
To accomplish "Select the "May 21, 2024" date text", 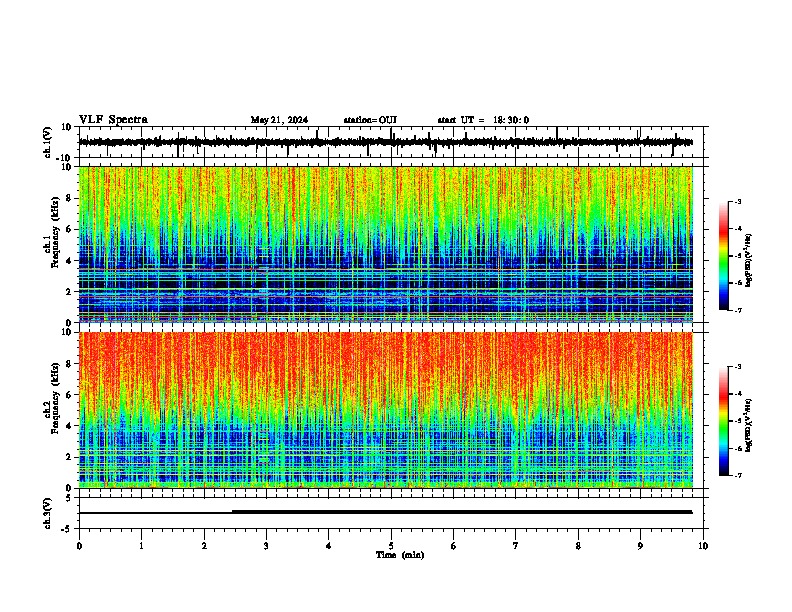I will click(279, 120).
